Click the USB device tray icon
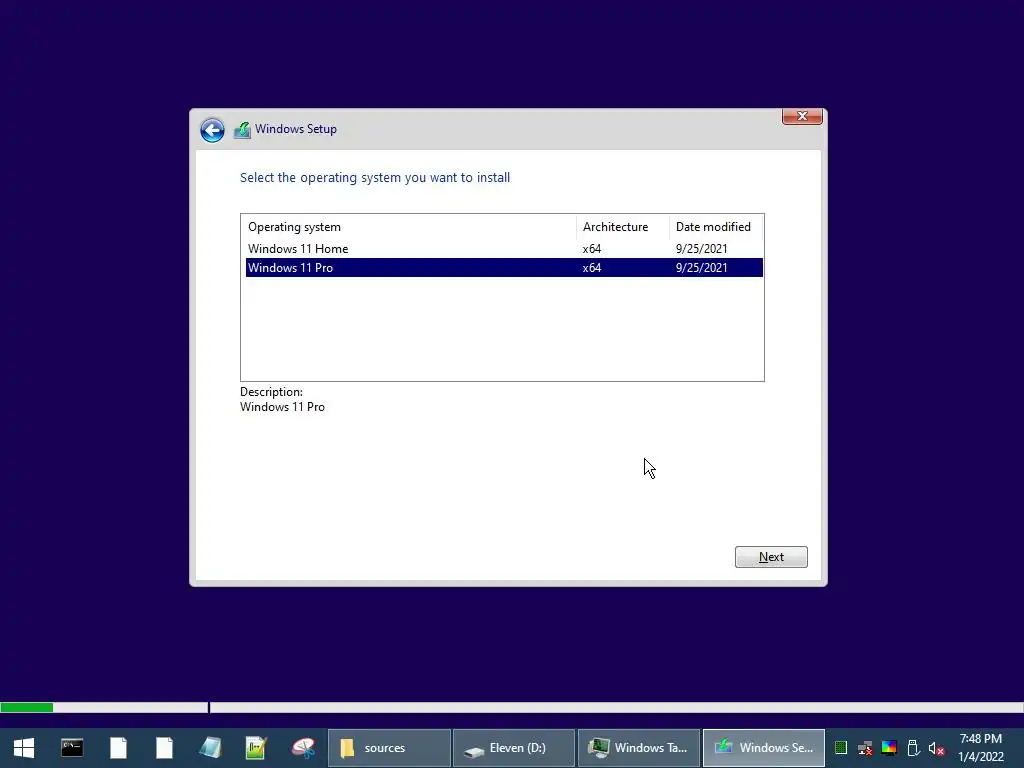The image size is (1024, 768). 913,748
